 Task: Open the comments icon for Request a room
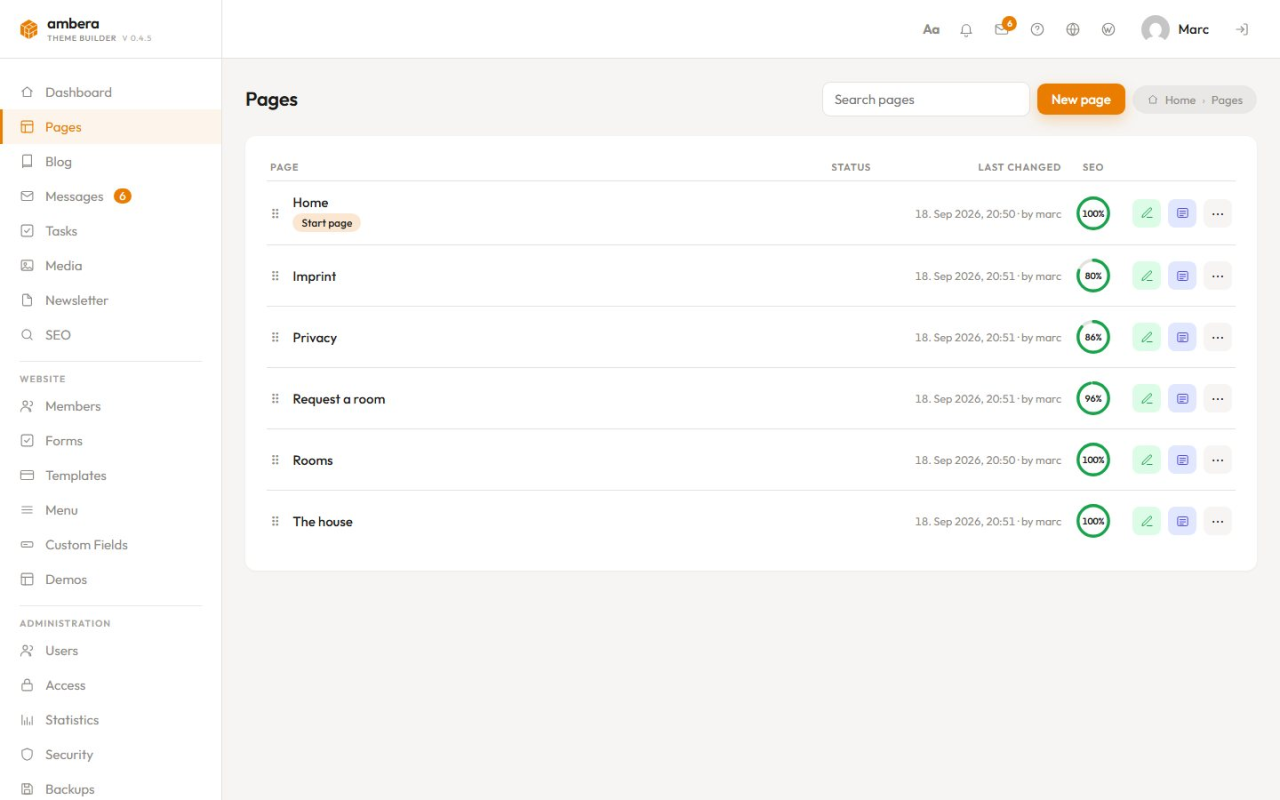click(1182, 399)
